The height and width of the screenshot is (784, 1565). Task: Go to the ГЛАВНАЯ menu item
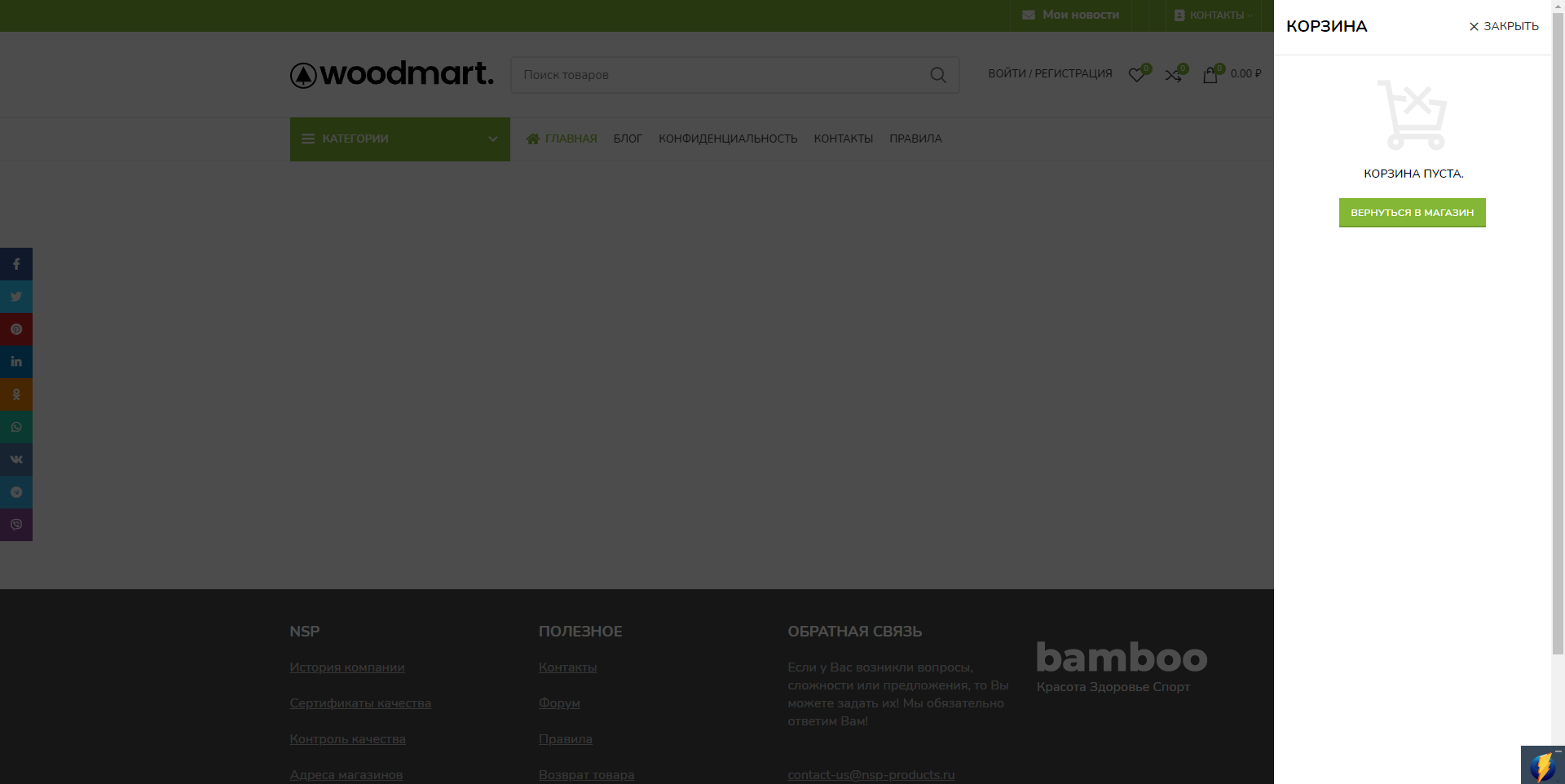(x=562, y=139)
